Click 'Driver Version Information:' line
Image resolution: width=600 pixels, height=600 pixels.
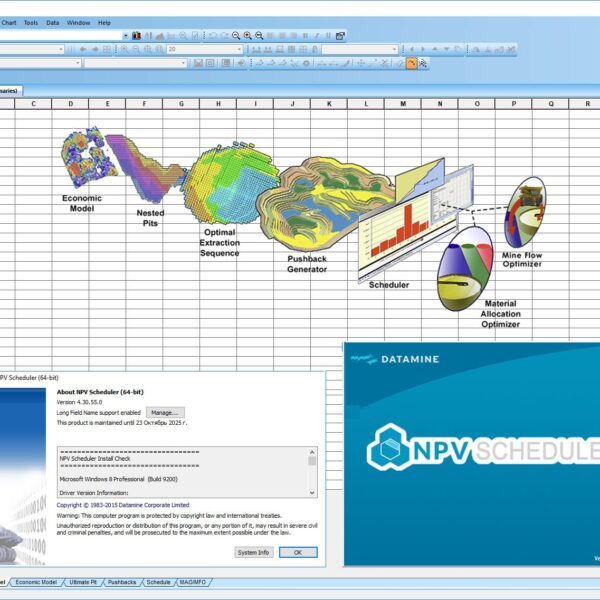click(x=94, y=492)
